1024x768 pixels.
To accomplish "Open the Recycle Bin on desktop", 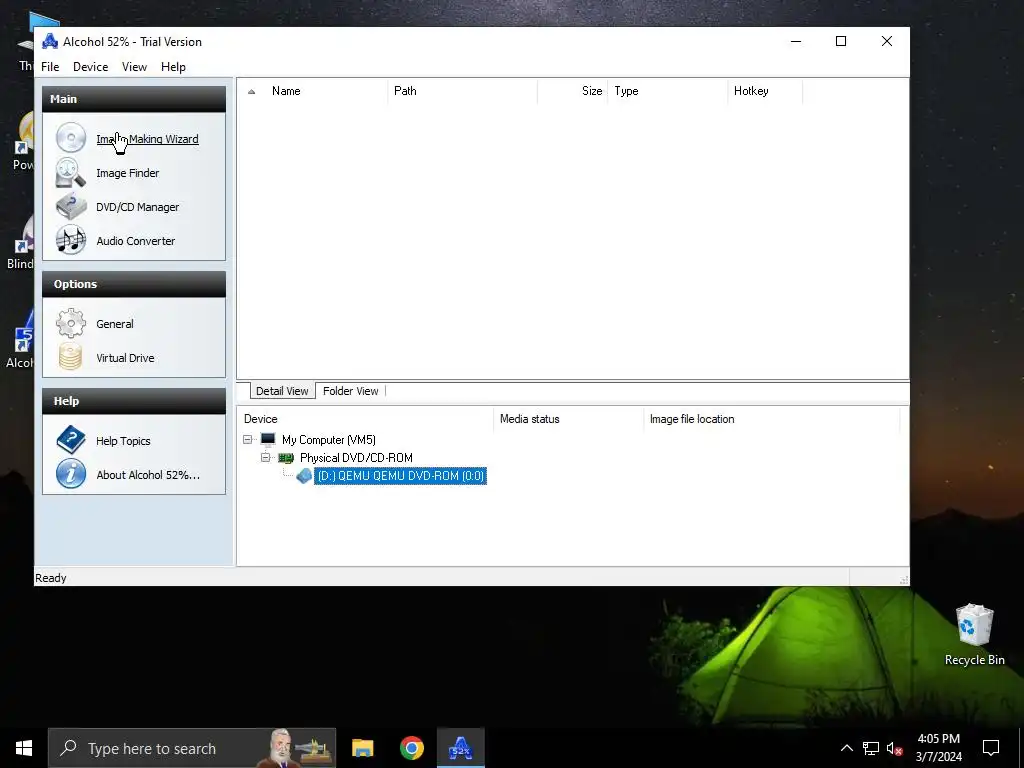I will click(x=974, y=634).
